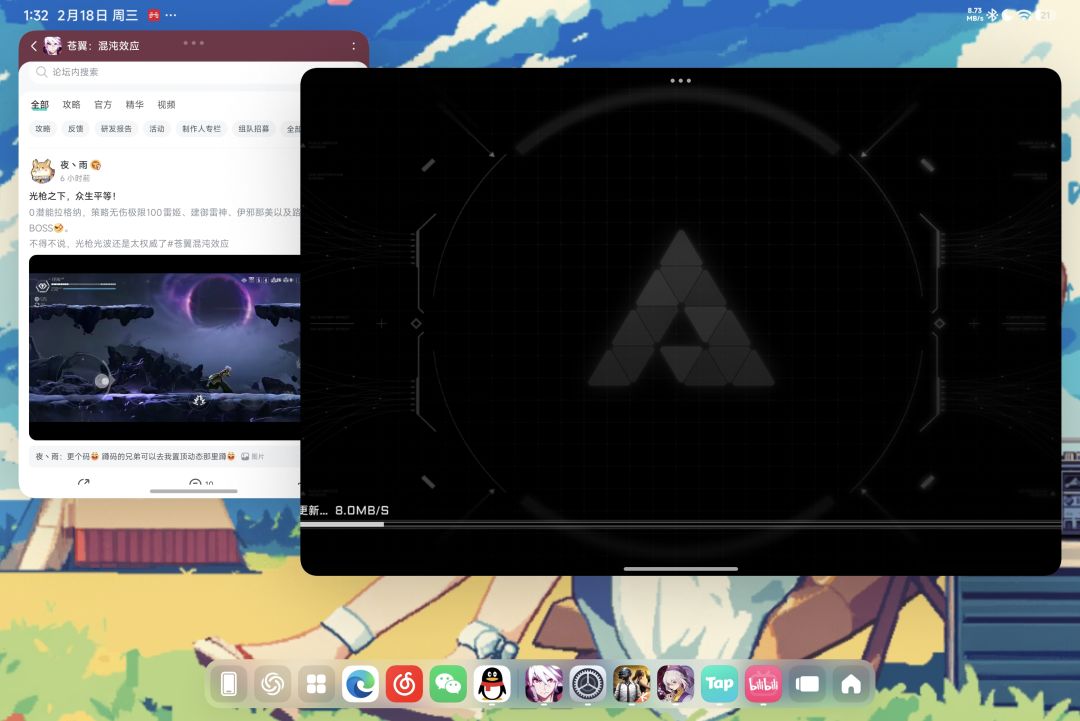Viewport: 1080px width, 721px height.
Task: Tap the bottom handle of game window
Action: coord(681,569)
